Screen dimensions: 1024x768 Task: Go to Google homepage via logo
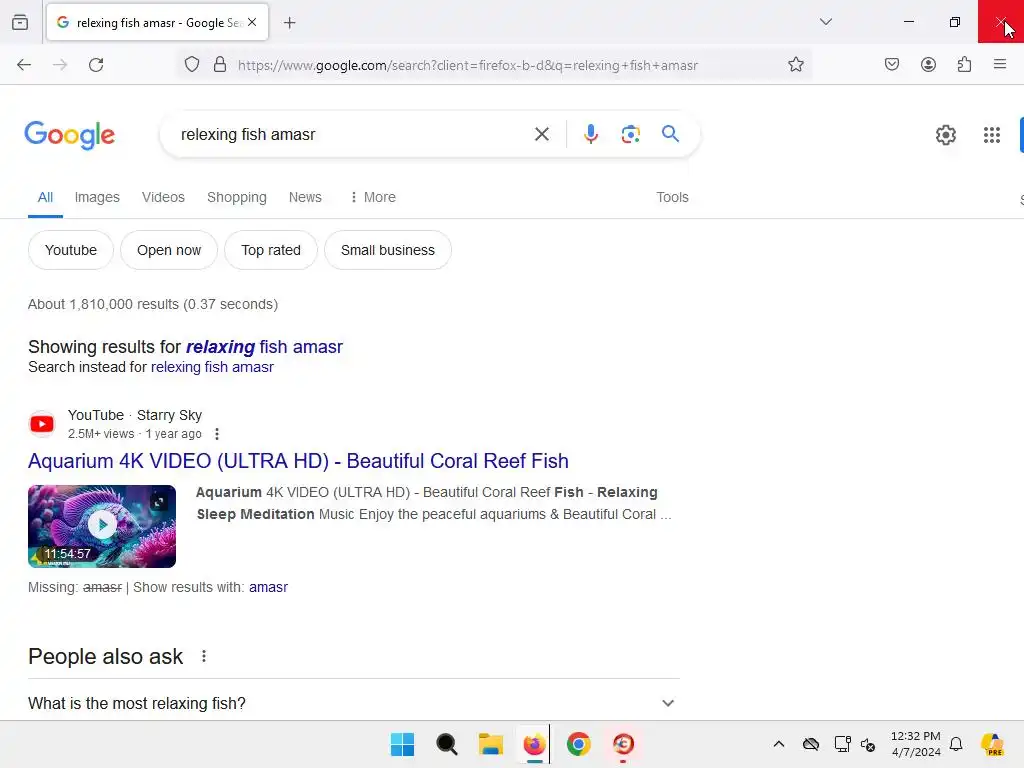pyautogui.click(x=70, y=135)
